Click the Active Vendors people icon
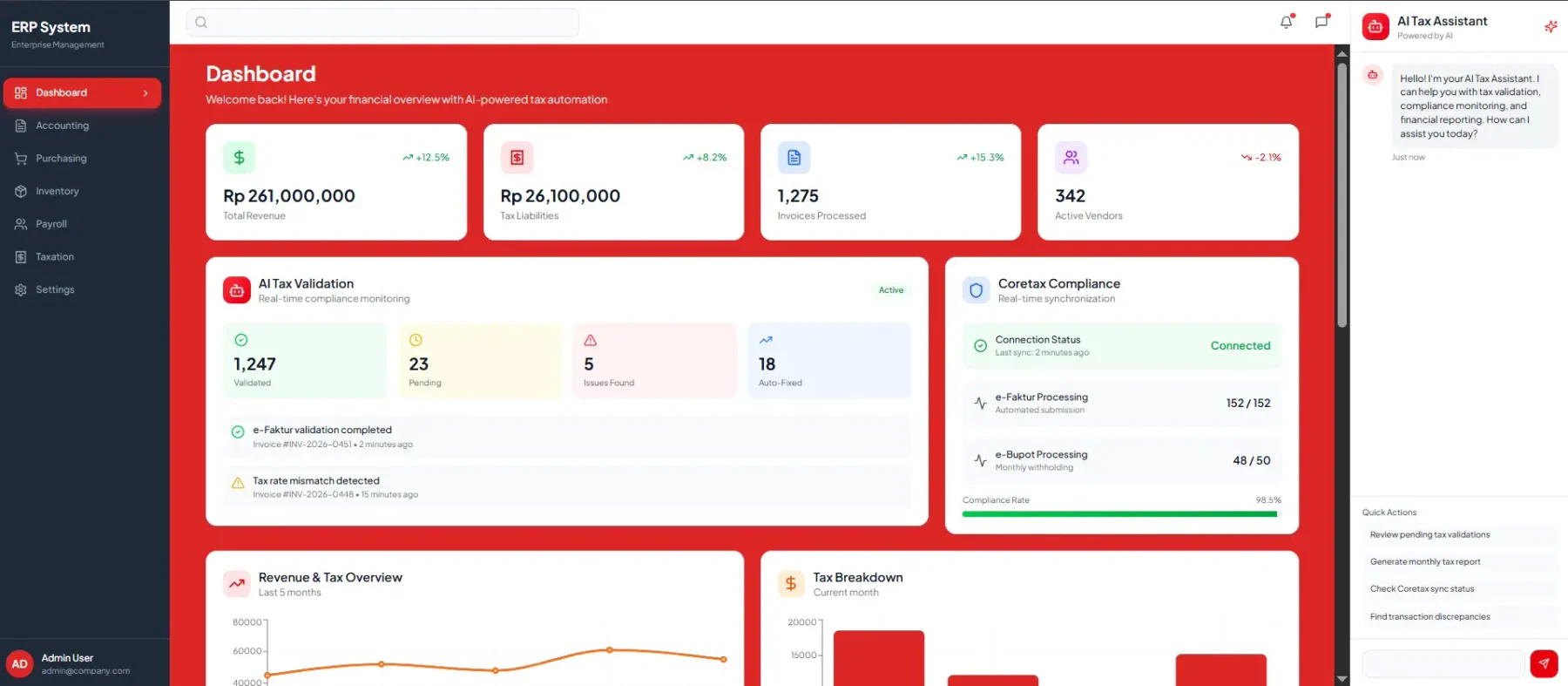Image resolution: width=1568 pixels, height=686 pixels. 1071,158
